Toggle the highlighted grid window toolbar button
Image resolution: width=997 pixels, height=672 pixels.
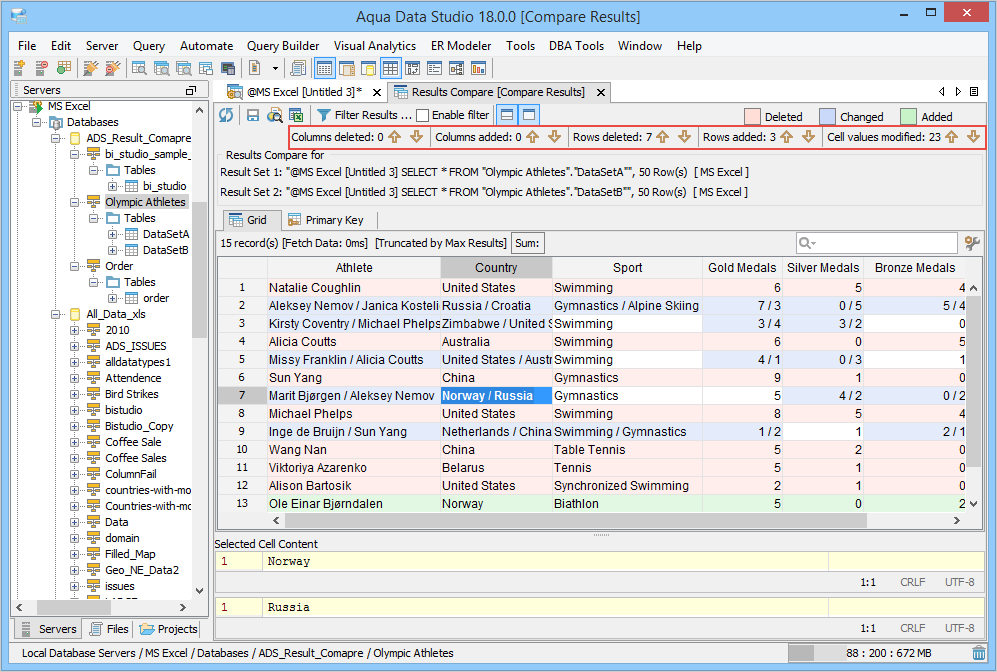click(324, 67)
